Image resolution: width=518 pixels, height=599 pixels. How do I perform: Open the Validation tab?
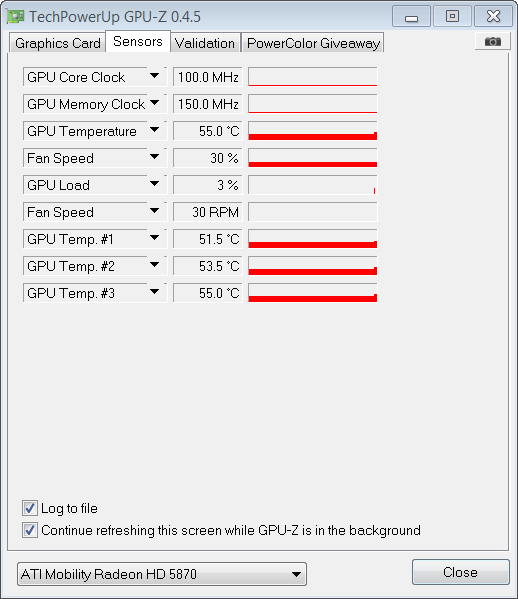pos(205,43)
